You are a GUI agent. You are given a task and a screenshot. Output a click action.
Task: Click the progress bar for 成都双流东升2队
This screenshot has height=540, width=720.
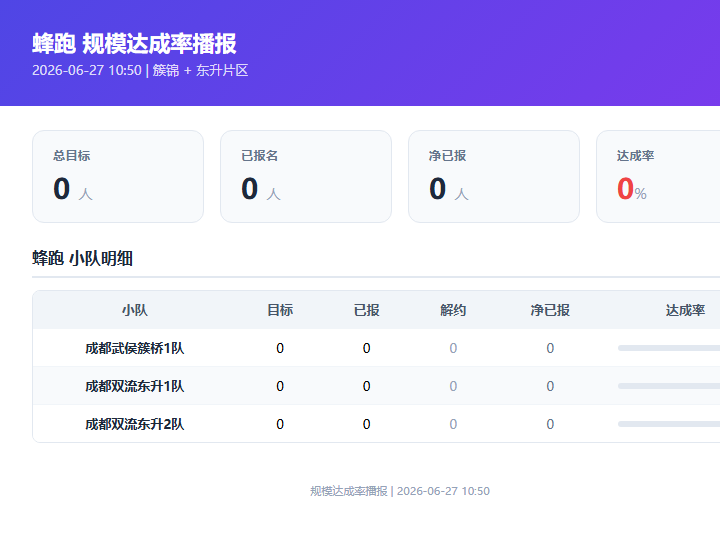[x=669, y=424]
